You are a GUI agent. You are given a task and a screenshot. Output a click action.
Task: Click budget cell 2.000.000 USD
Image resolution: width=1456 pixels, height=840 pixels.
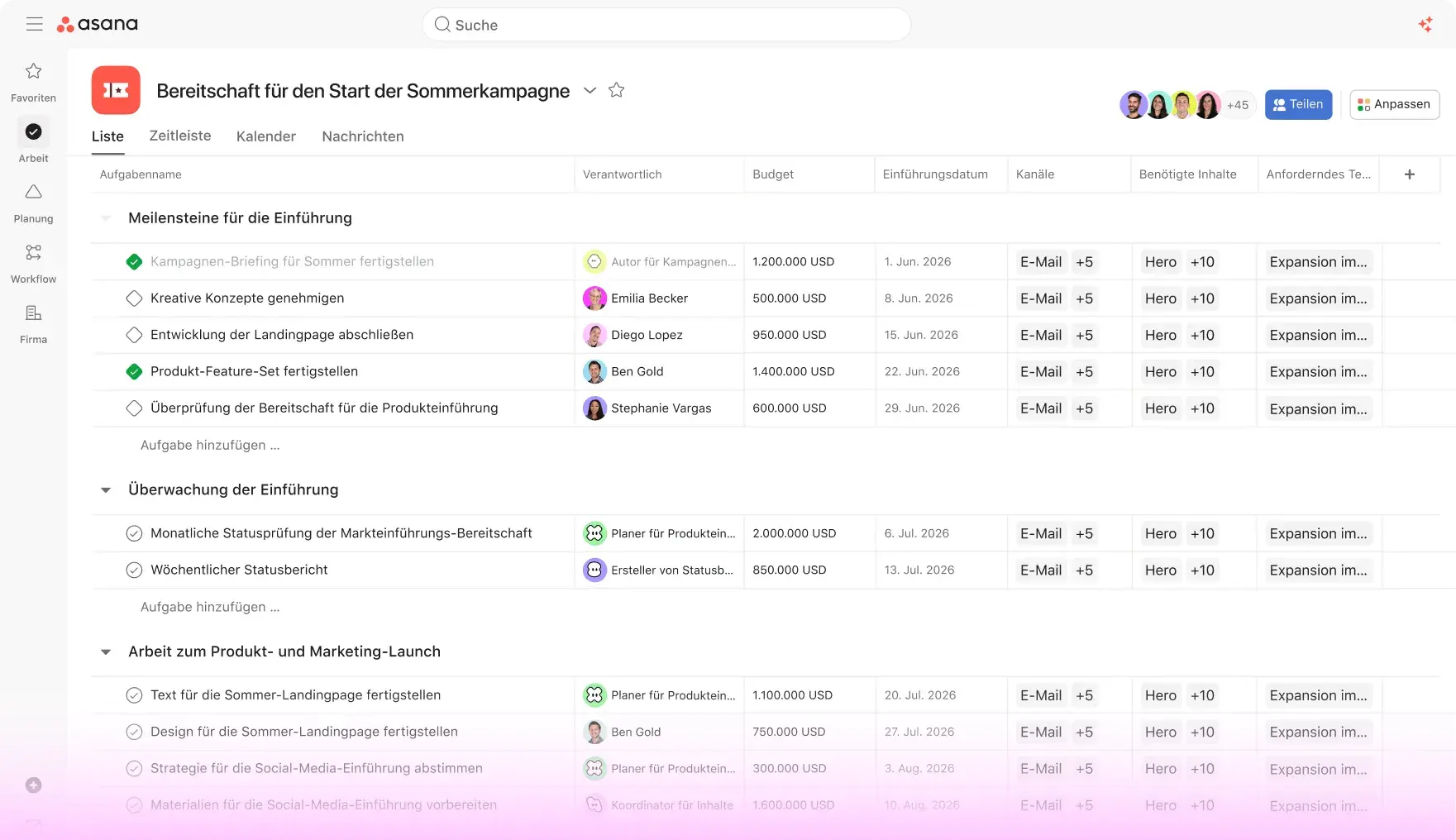pyautogui.click(x=809, y=534)
